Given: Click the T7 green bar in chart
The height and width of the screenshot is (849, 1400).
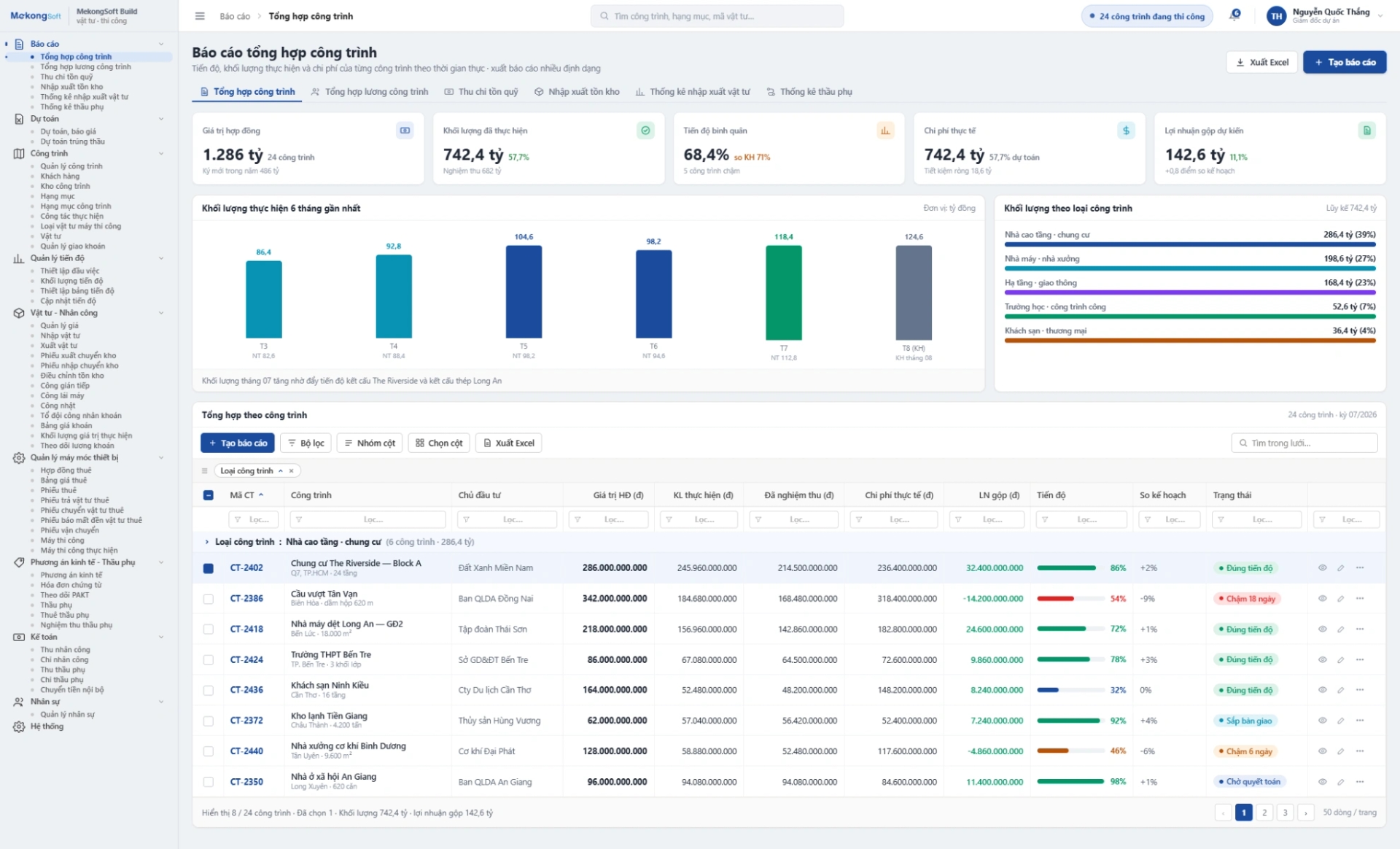Looking at the screenshot, I should point(784,292).
